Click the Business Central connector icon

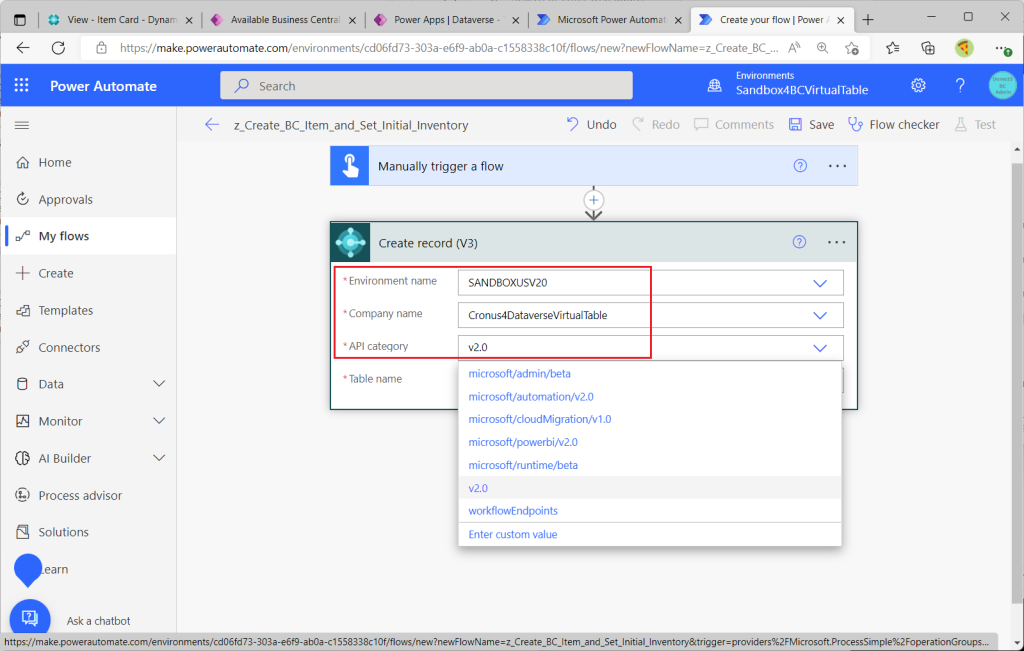tap(351, 242)
